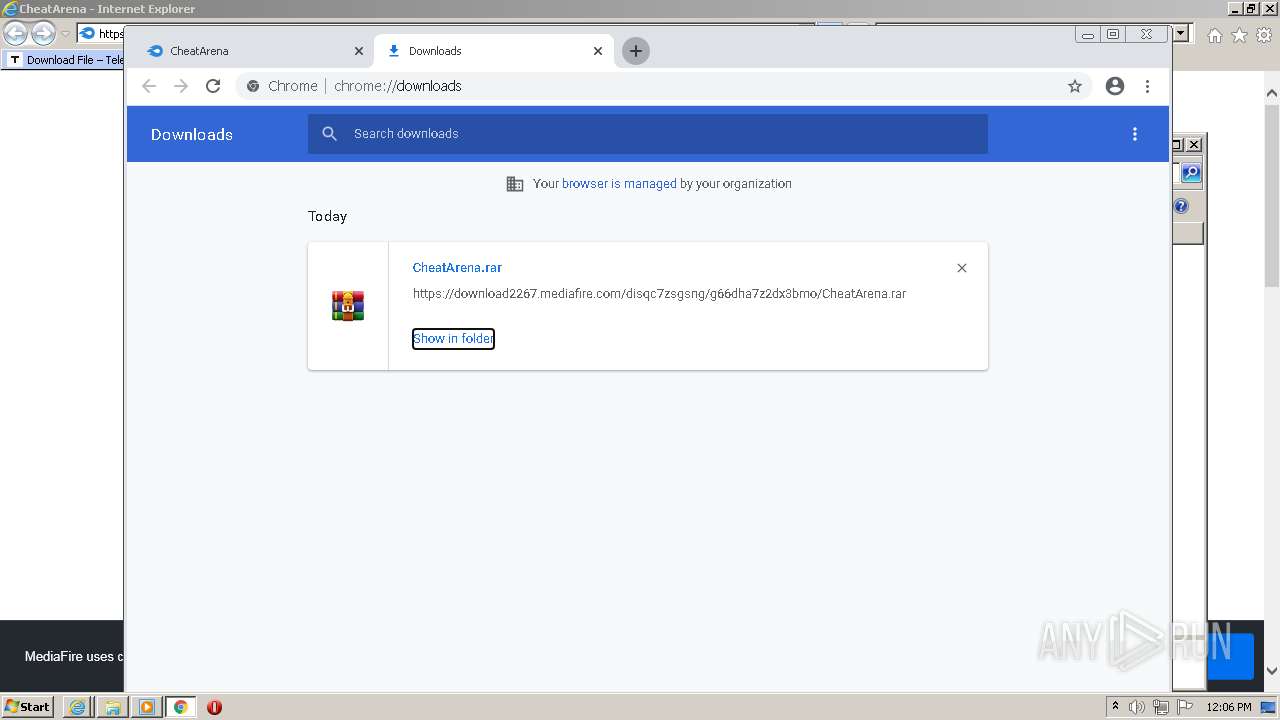Close the CheatArena tab
The width and height of the screenshot is (1280, 720).
coord(359,51)
